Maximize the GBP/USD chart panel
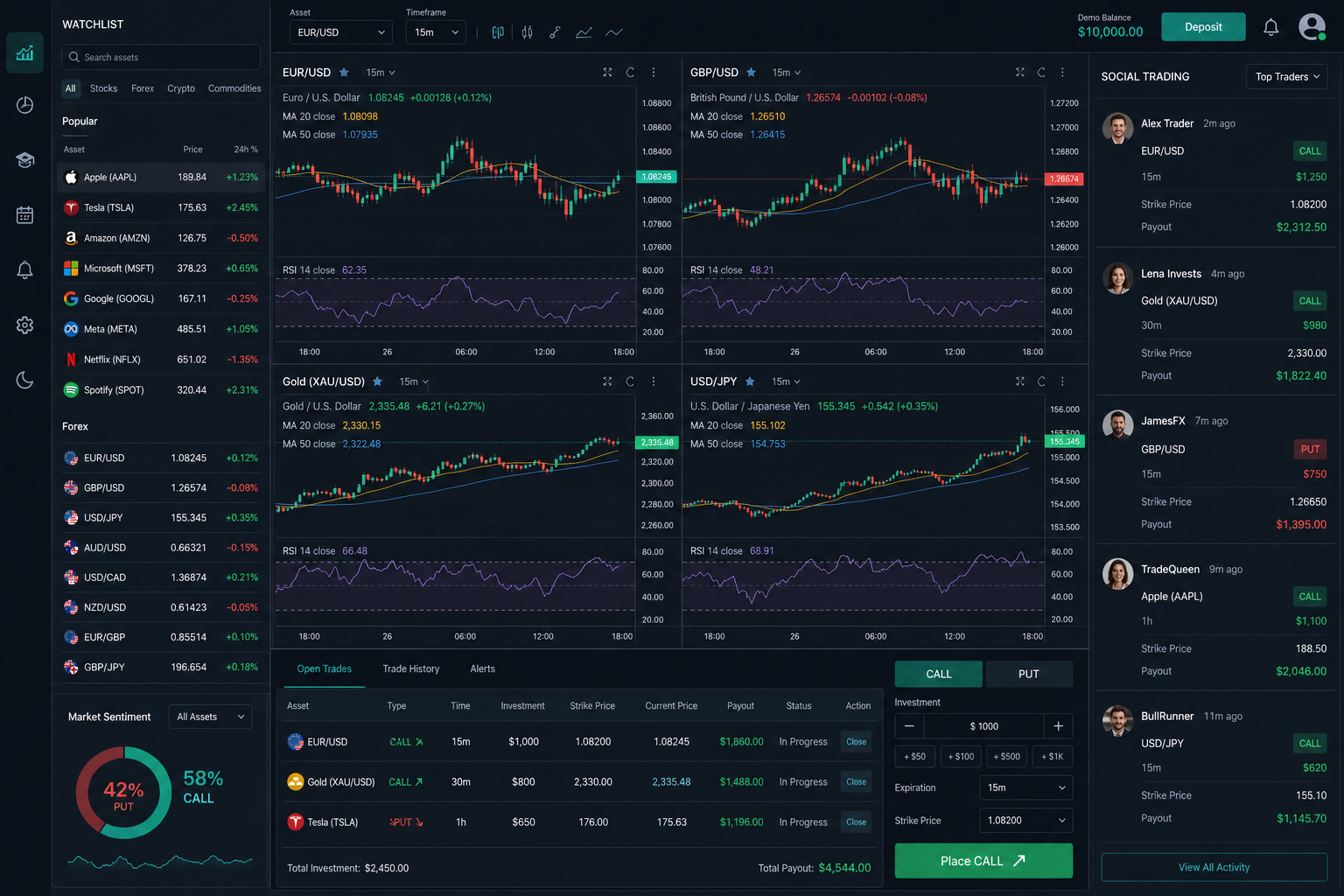This screenshot has width=1344, height=896. pyautogui.click(x=1019, y=73)
